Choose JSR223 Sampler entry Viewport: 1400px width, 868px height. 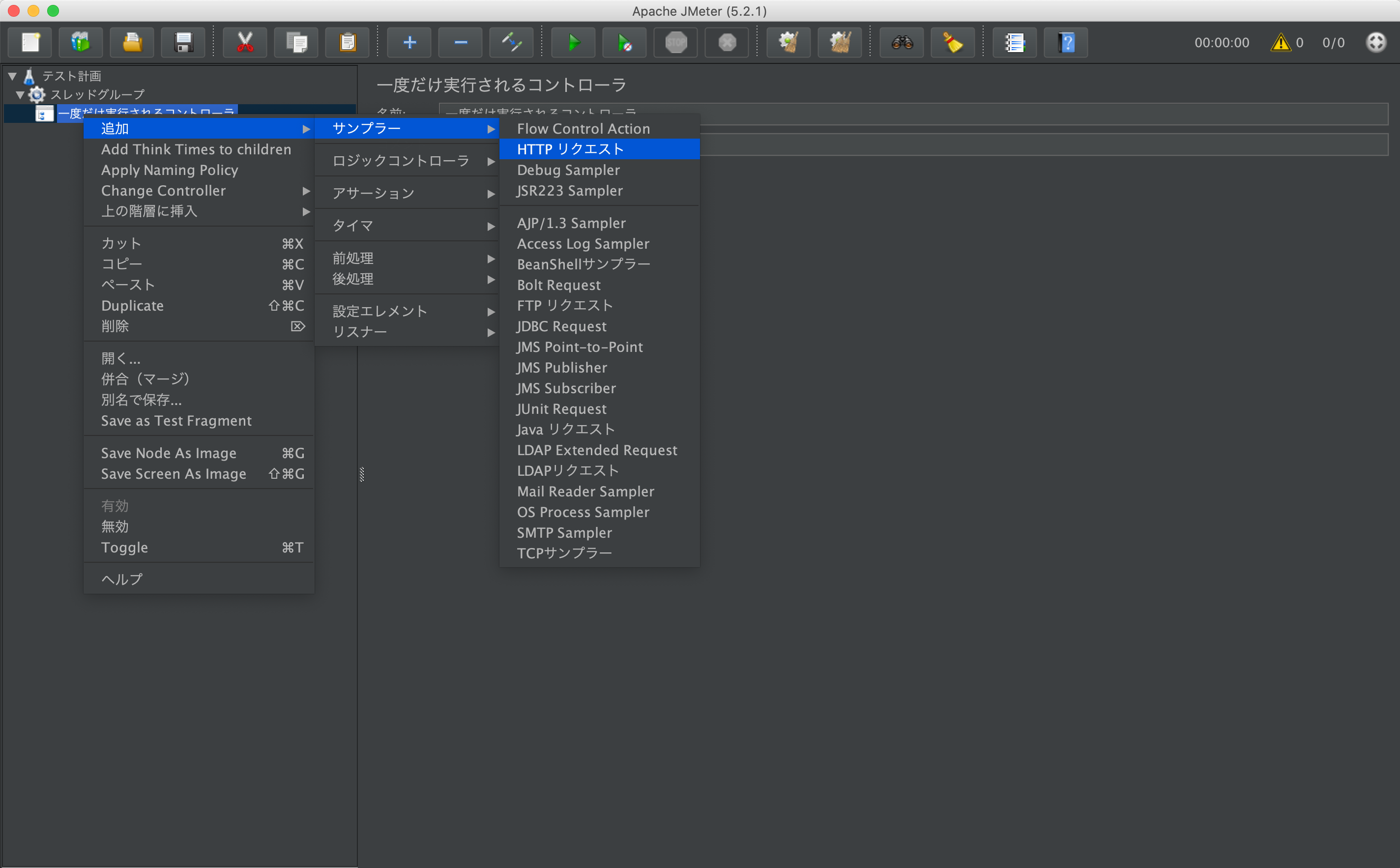pyautogui.click(x=599, y=191)
